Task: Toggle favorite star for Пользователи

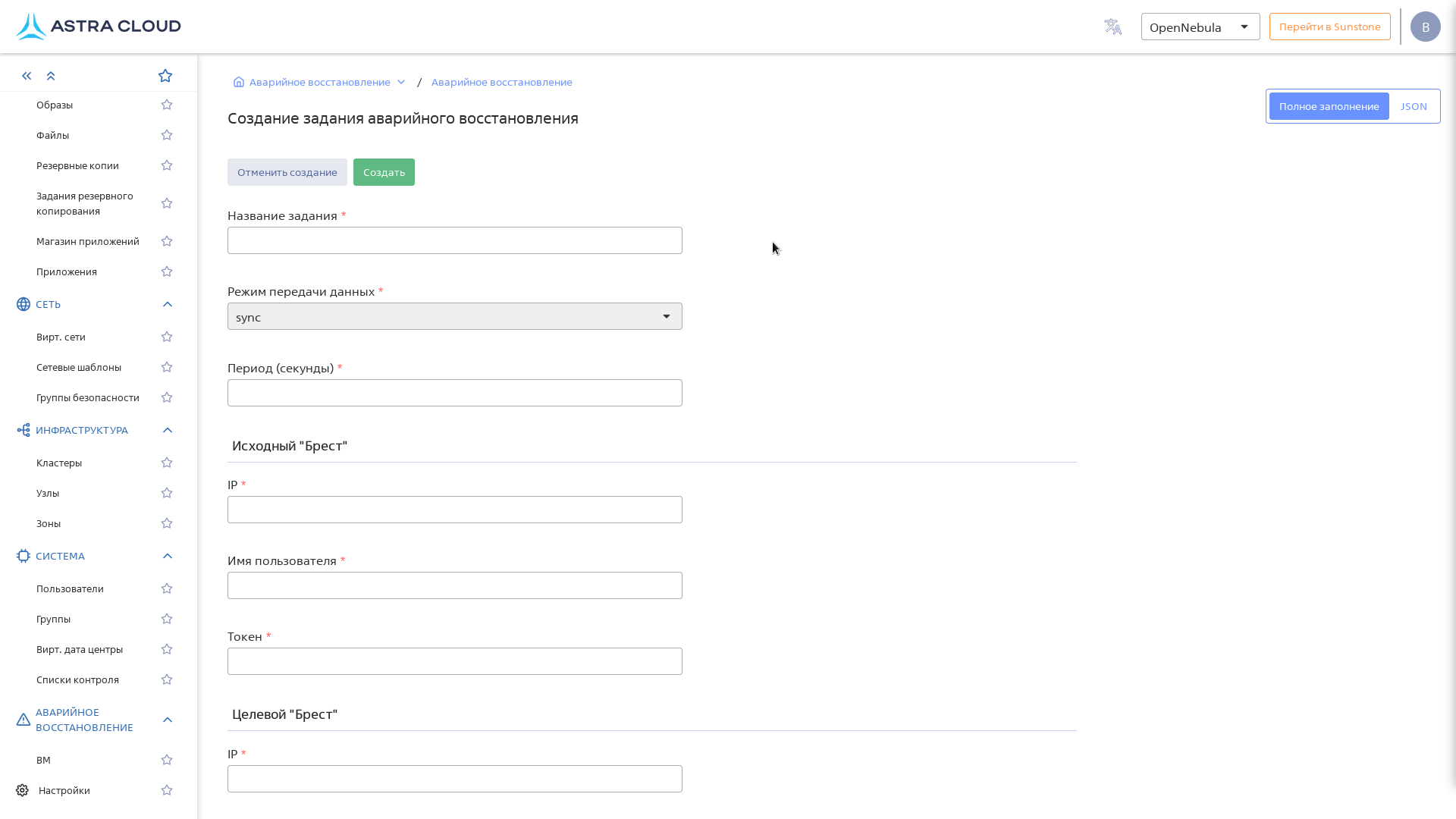Action: (167, 588)
